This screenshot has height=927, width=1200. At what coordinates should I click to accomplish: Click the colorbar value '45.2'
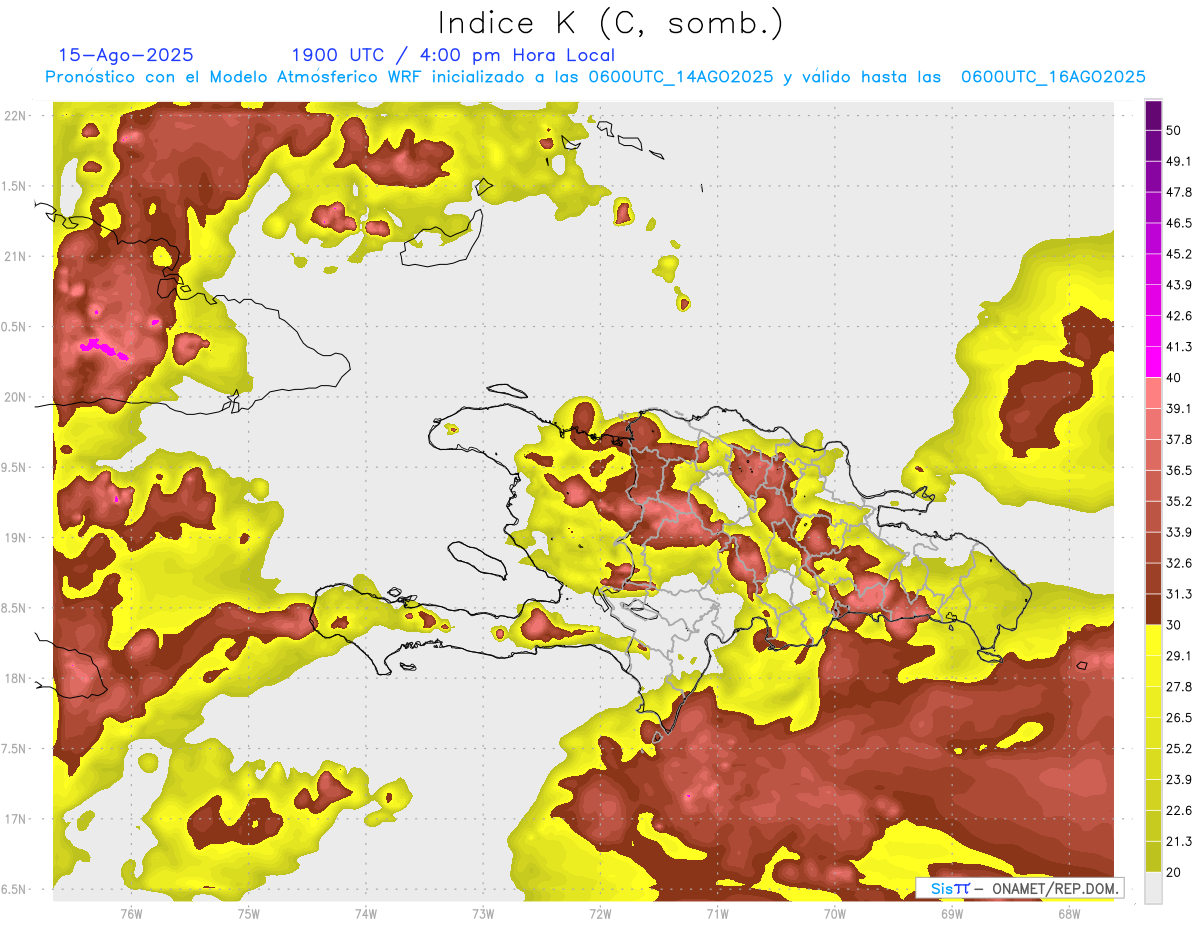pyautogui.click(x=1179, y=254)
